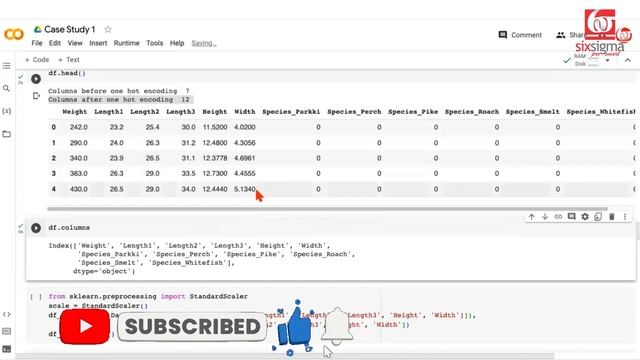Screen dimensions: 640x360
Task: Add a new Code cell
Action: (37, 60)
